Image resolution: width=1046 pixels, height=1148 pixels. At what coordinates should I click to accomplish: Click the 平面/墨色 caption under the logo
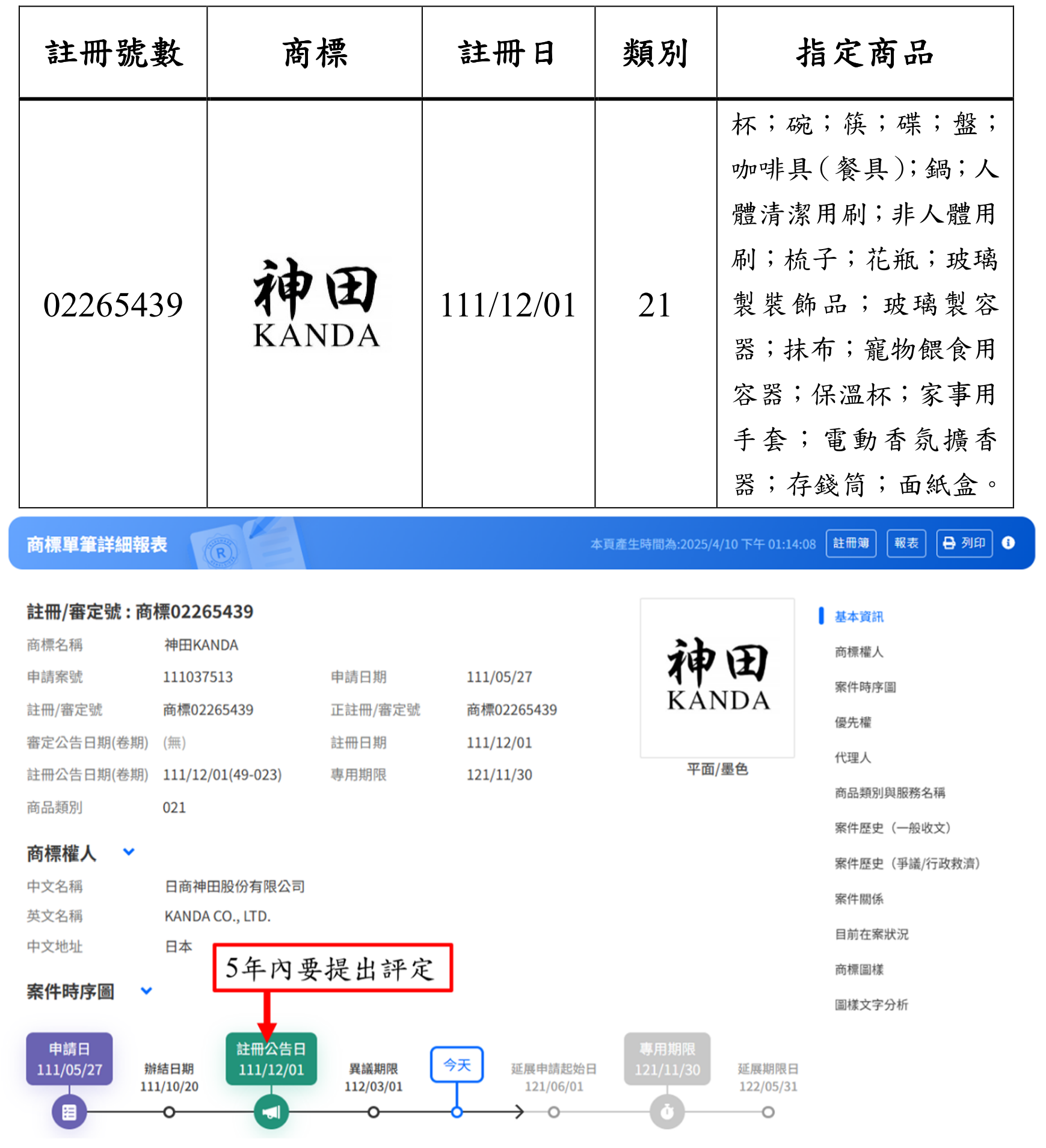pos(717,769)
